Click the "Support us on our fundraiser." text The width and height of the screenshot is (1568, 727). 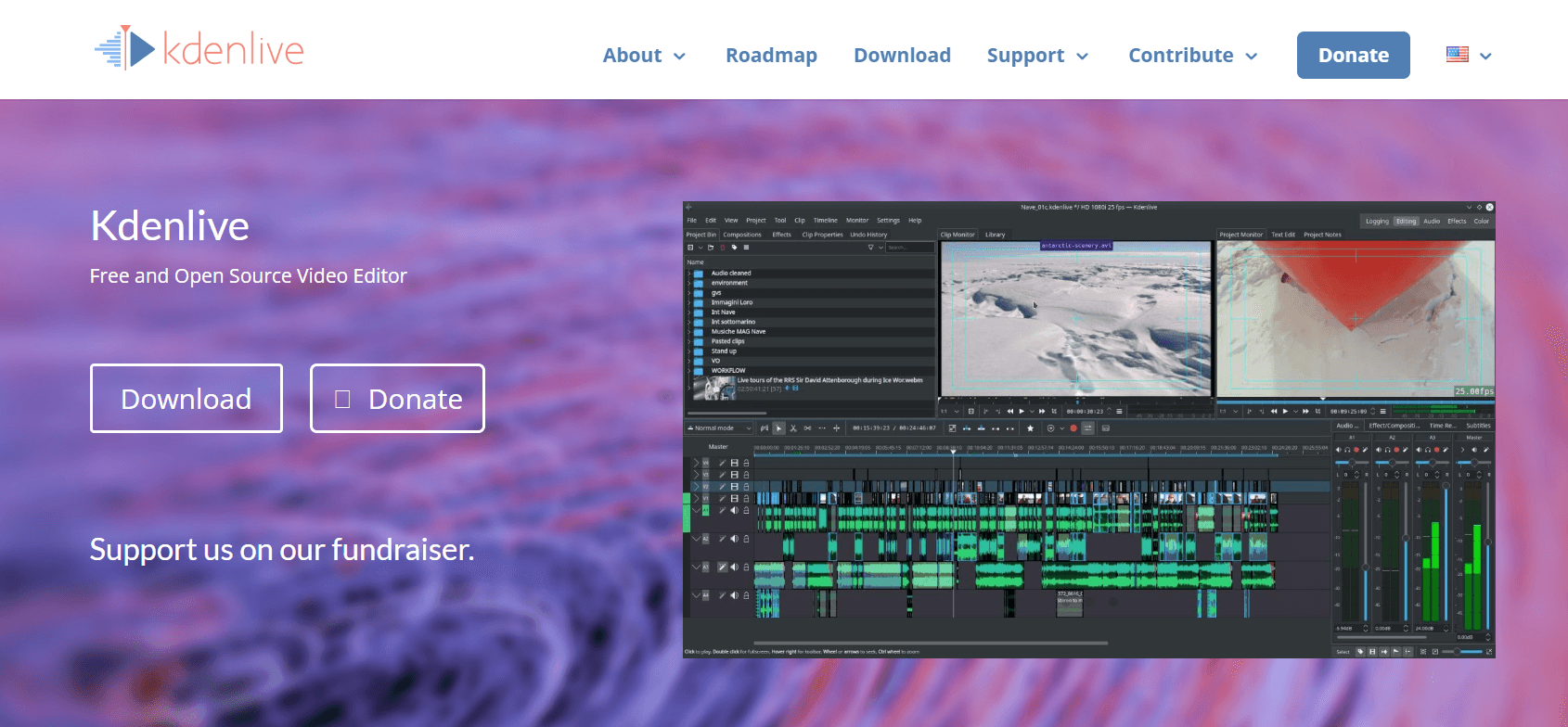click(x=282, y=550)
